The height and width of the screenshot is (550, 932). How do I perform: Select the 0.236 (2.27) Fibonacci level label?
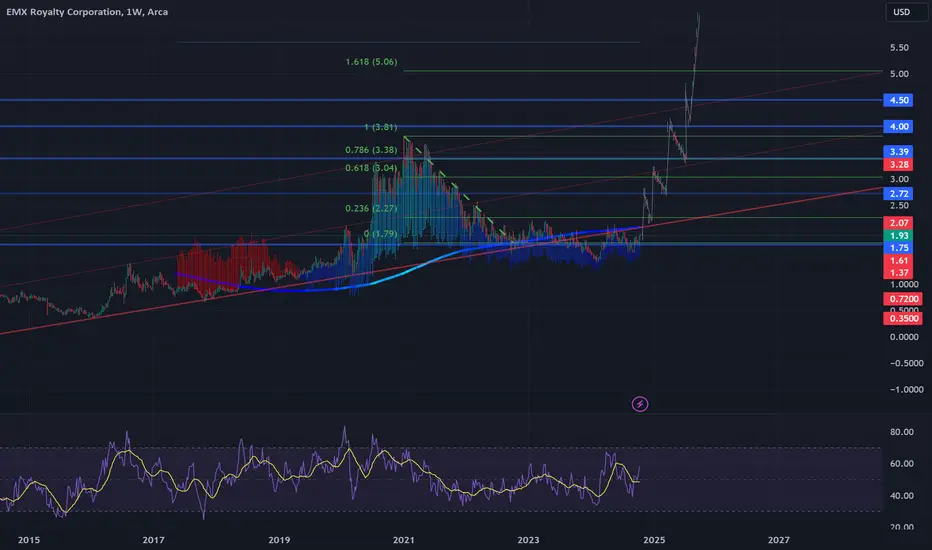point(371,208)
